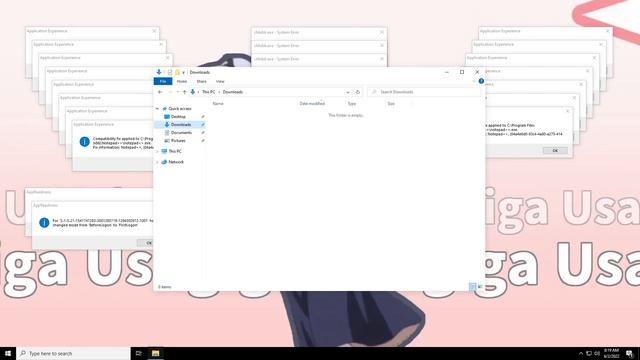Click the New folder icon in title bar
This screenshot has height=360, width=640.
177,72
